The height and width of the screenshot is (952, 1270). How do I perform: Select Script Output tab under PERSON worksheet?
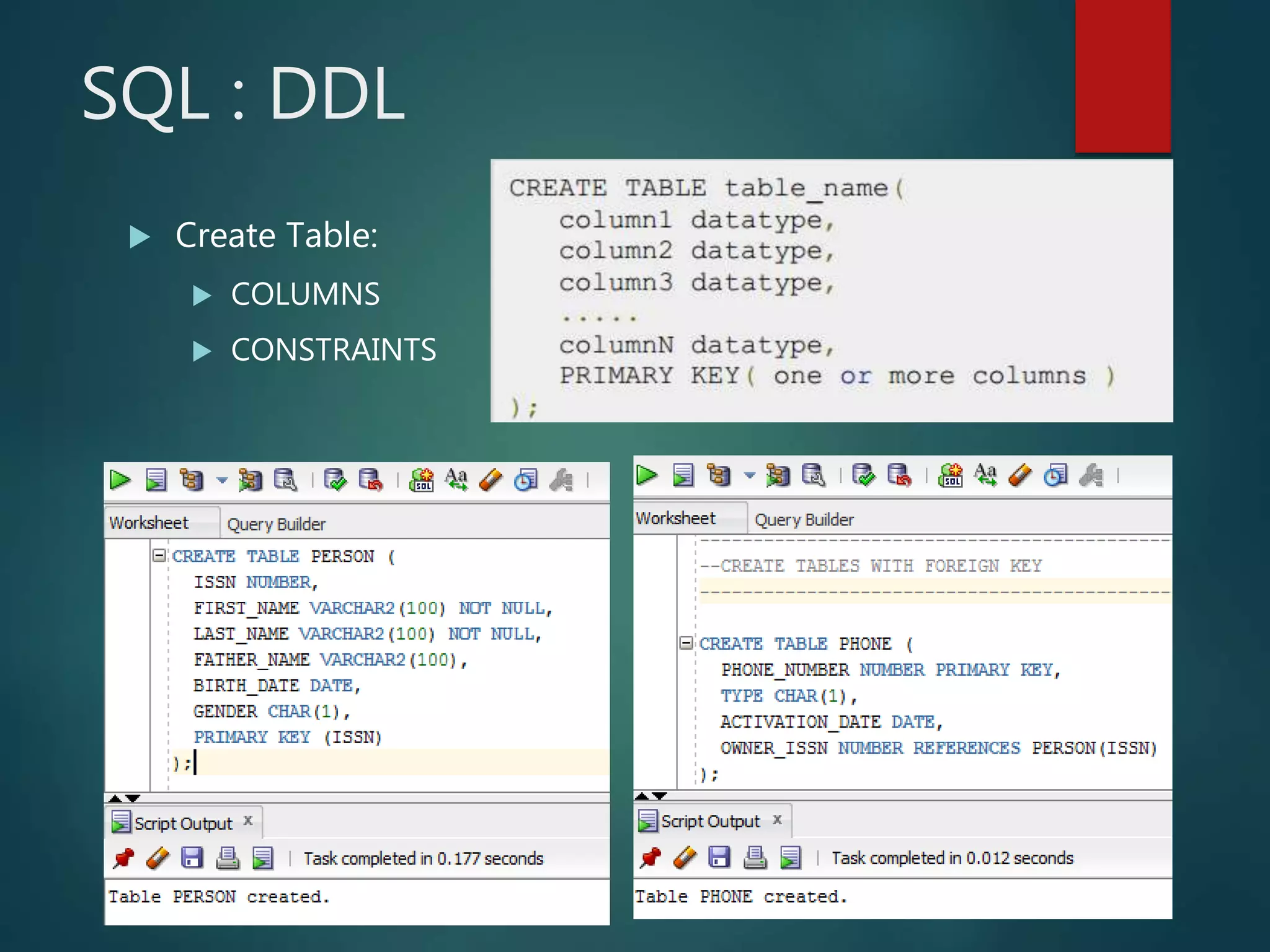pyautogui.click(x=183, y=824)
